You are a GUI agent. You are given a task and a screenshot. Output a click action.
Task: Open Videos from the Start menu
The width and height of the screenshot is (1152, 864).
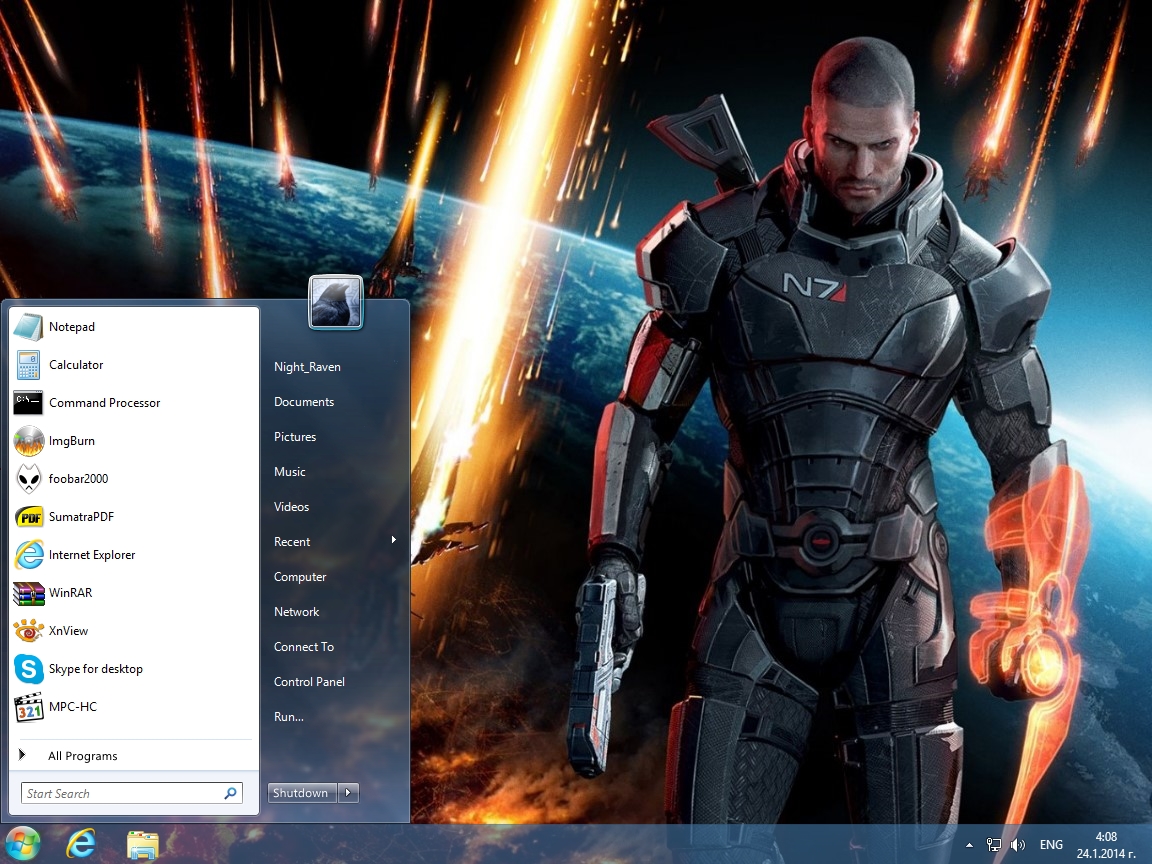coord(292,507)
